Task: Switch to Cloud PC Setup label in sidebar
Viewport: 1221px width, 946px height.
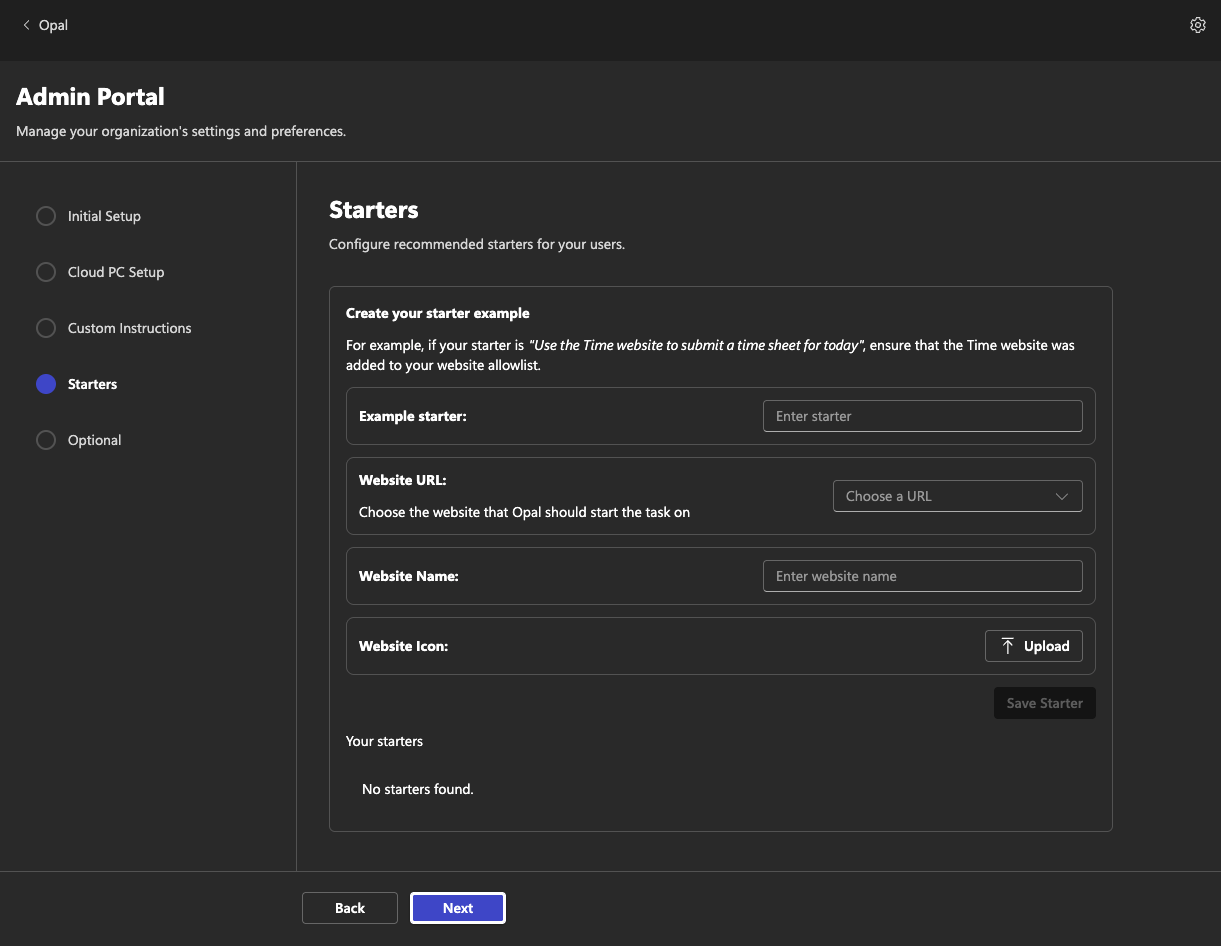Action: [116, 272]
